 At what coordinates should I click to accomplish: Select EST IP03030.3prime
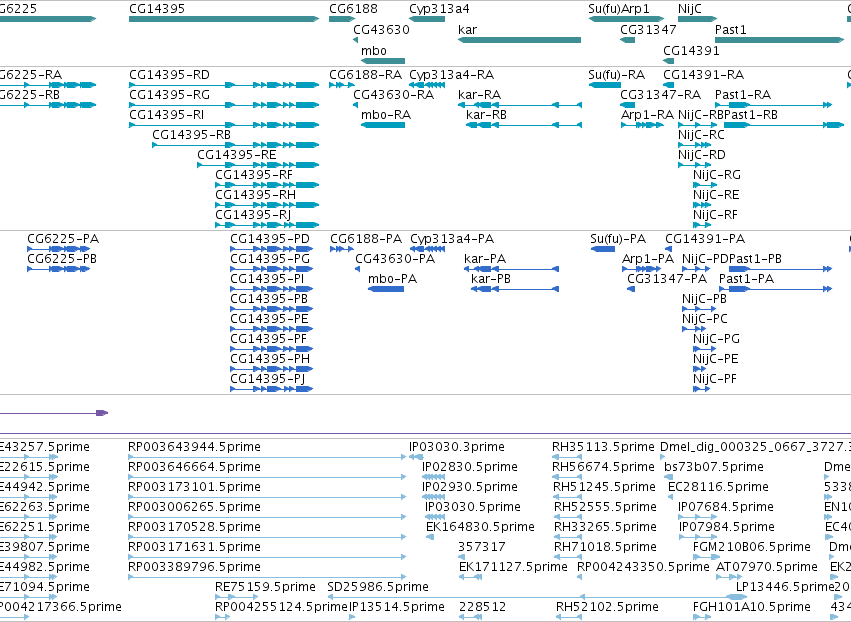tap(416, 457)
